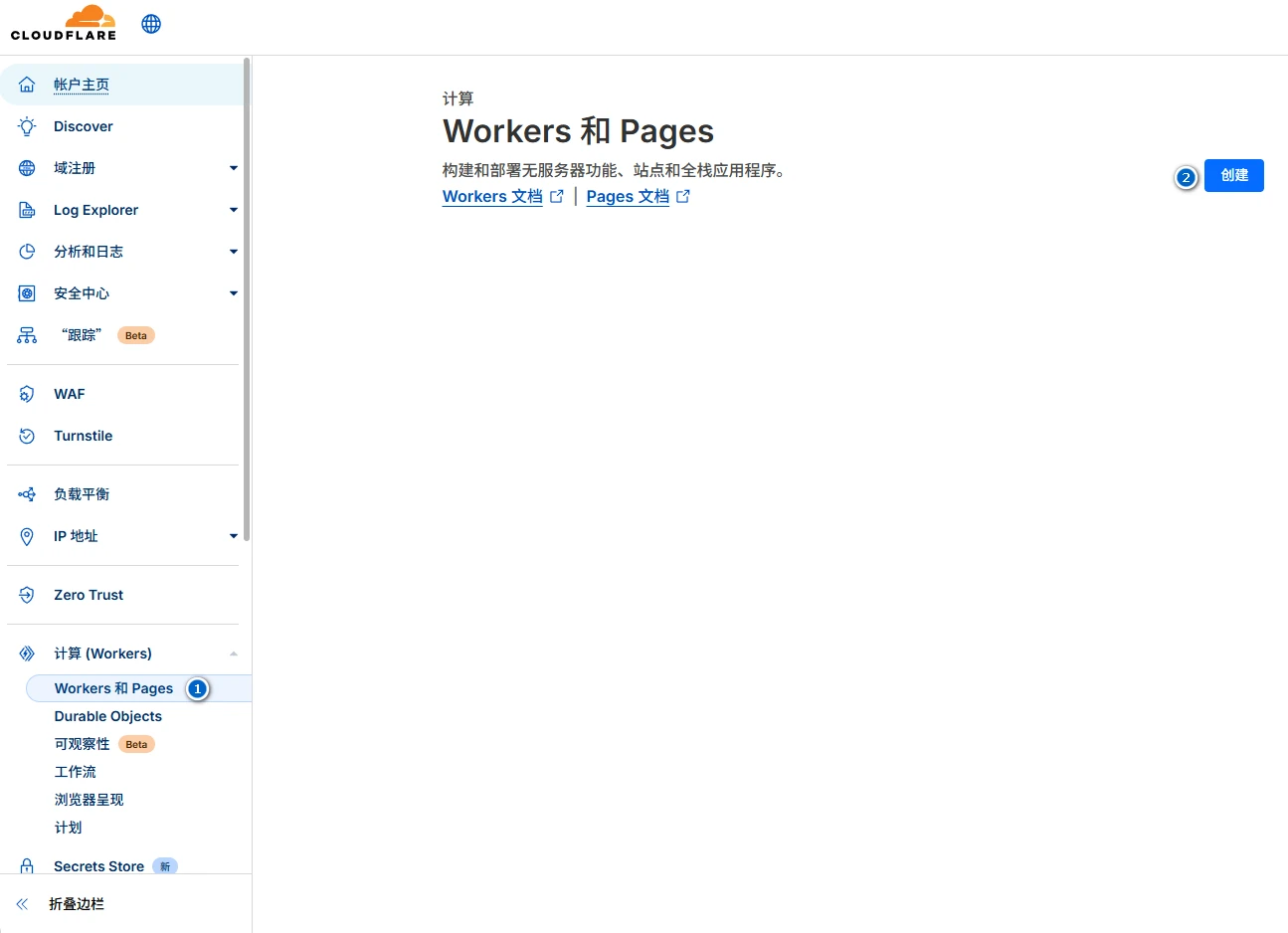This screenshot has height=933, width=1288.
Task: Open the globe language selector icon
Action: 151,24
